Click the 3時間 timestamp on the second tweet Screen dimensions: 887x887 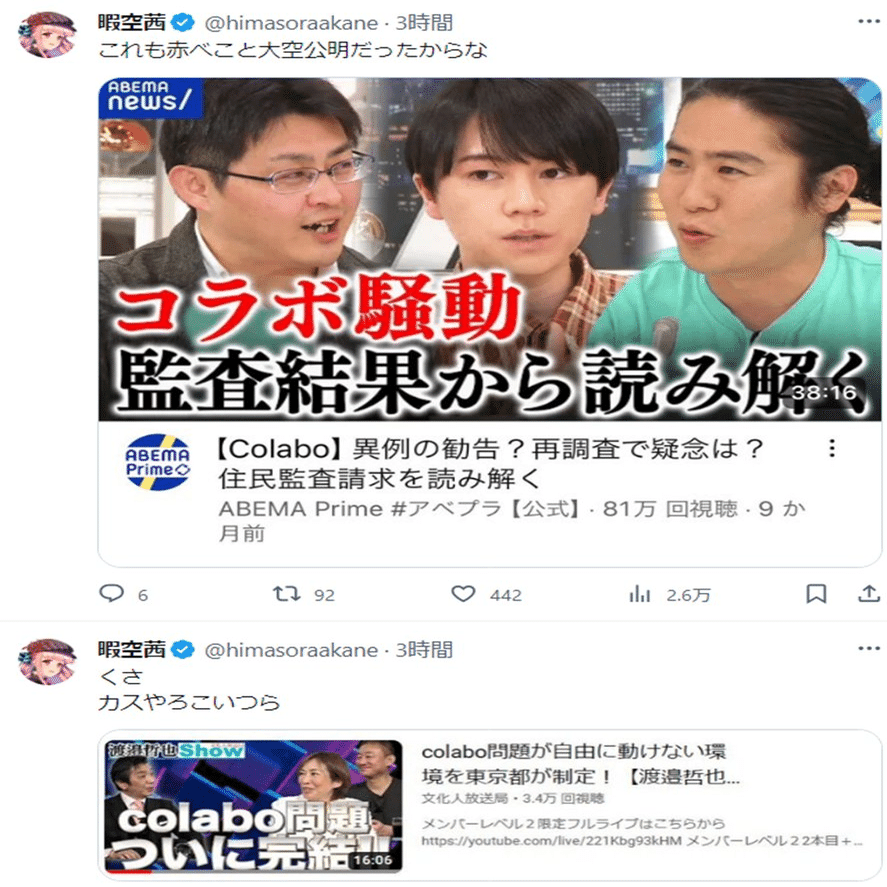tap(424, 649)
